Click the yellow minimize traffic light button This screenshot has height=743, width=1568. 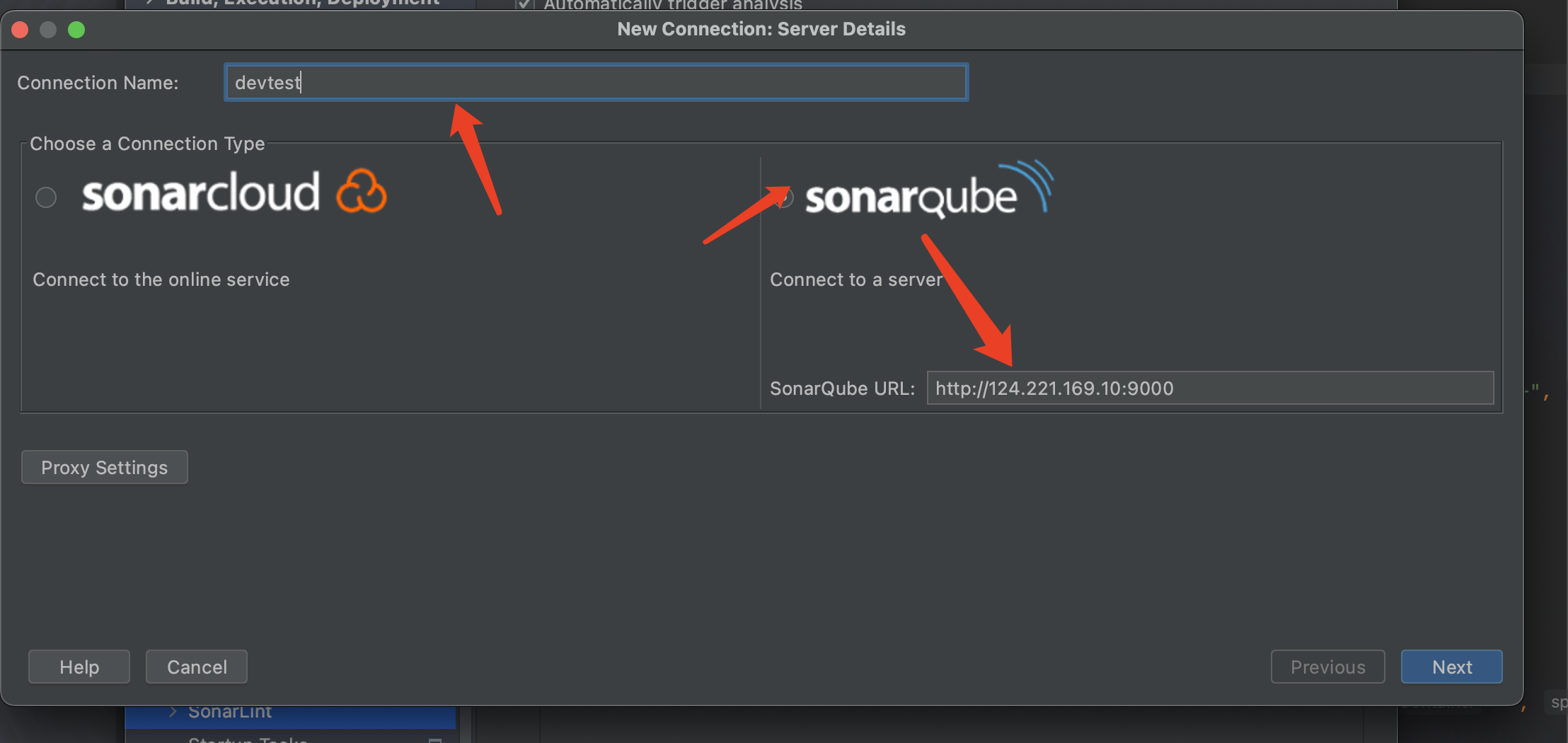point(49,30)
